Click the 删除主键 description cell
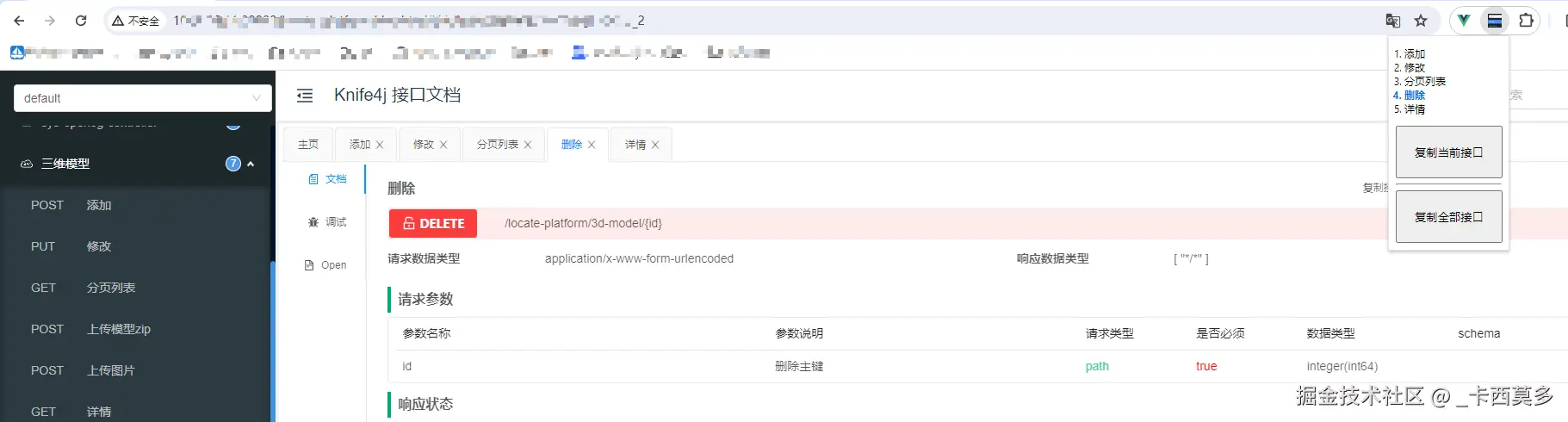The width and height of the screenshot is (1568, 422). [799, 366]
